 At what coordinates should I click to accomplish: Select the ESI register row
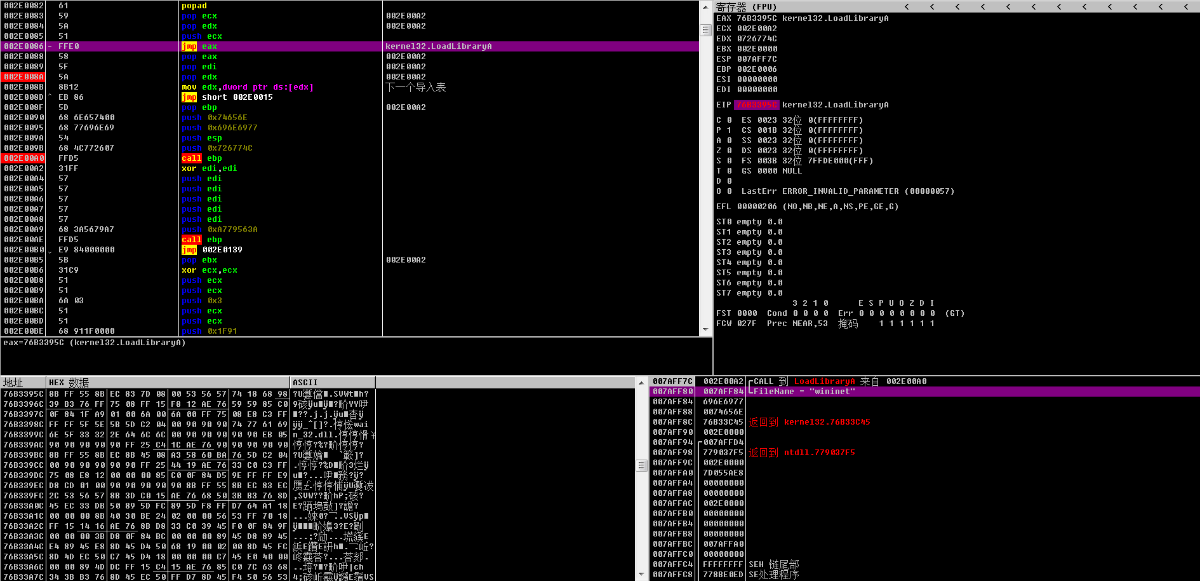[x=747, y=78]
